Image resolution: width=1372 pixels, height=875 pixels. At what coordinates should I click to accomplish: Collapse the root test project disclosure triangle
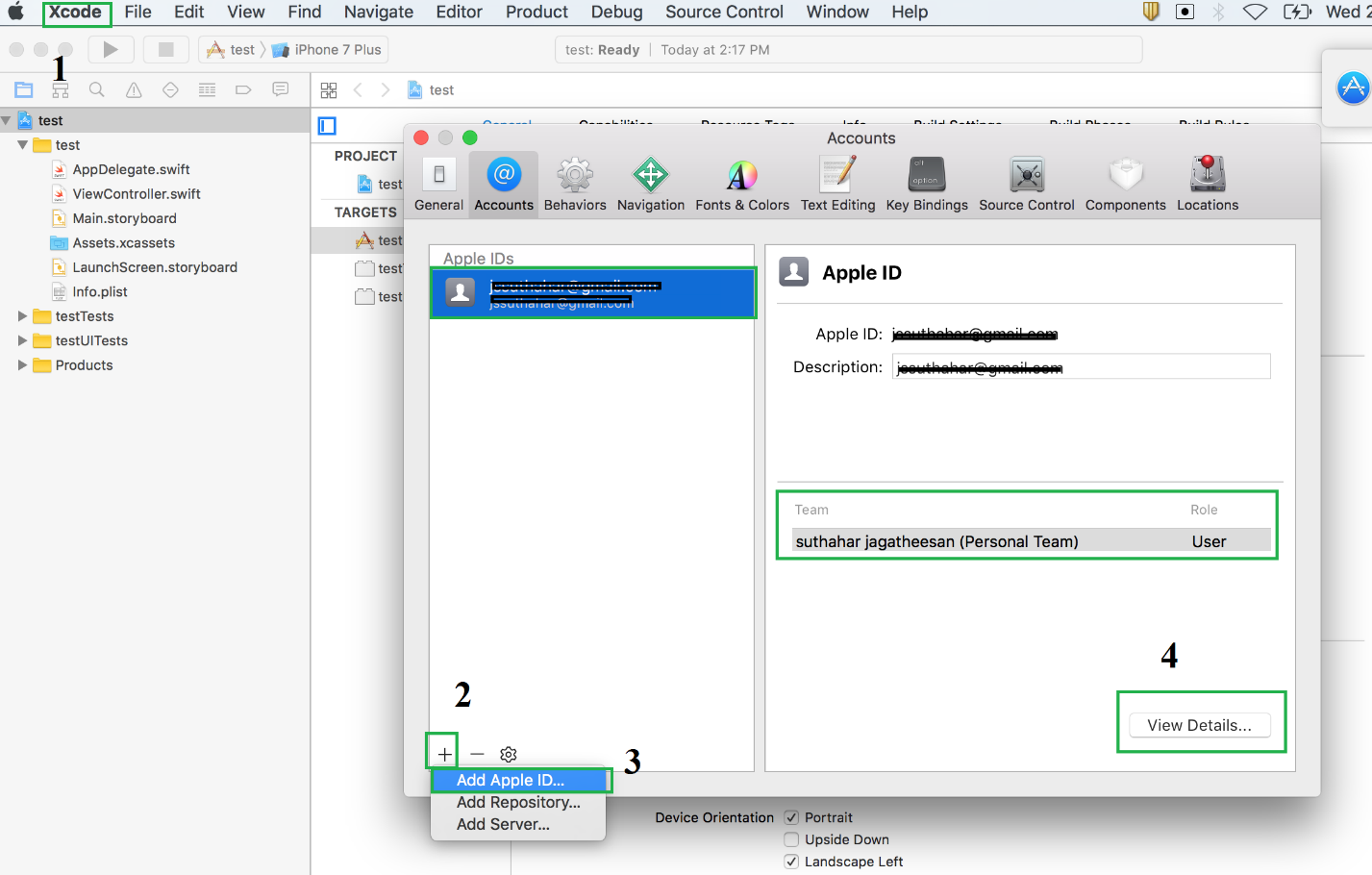coord(7,120)
